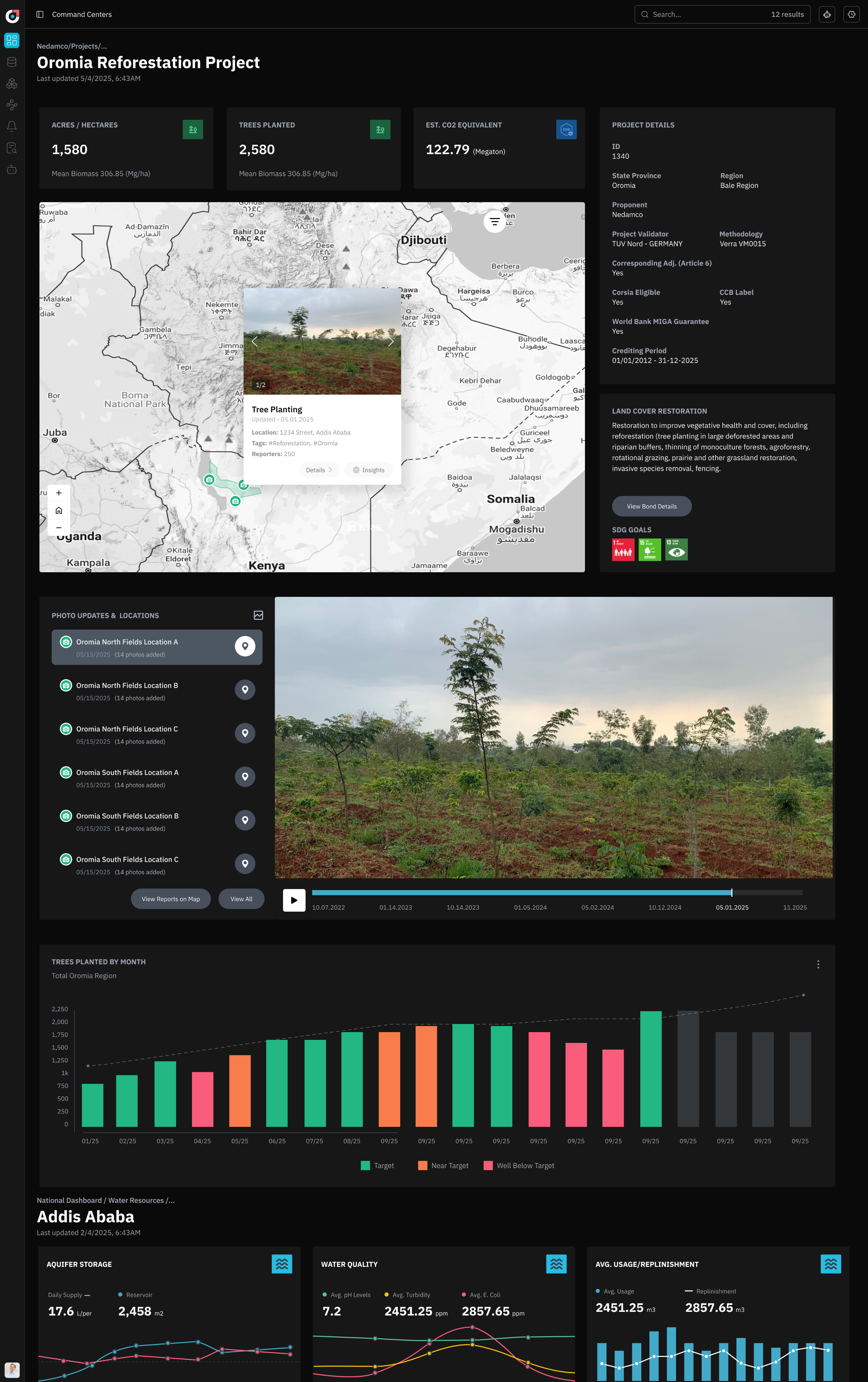The width and height of the screenshot is (868, 1382).
Task: Play the photo timeline
Action: [294, 900]
